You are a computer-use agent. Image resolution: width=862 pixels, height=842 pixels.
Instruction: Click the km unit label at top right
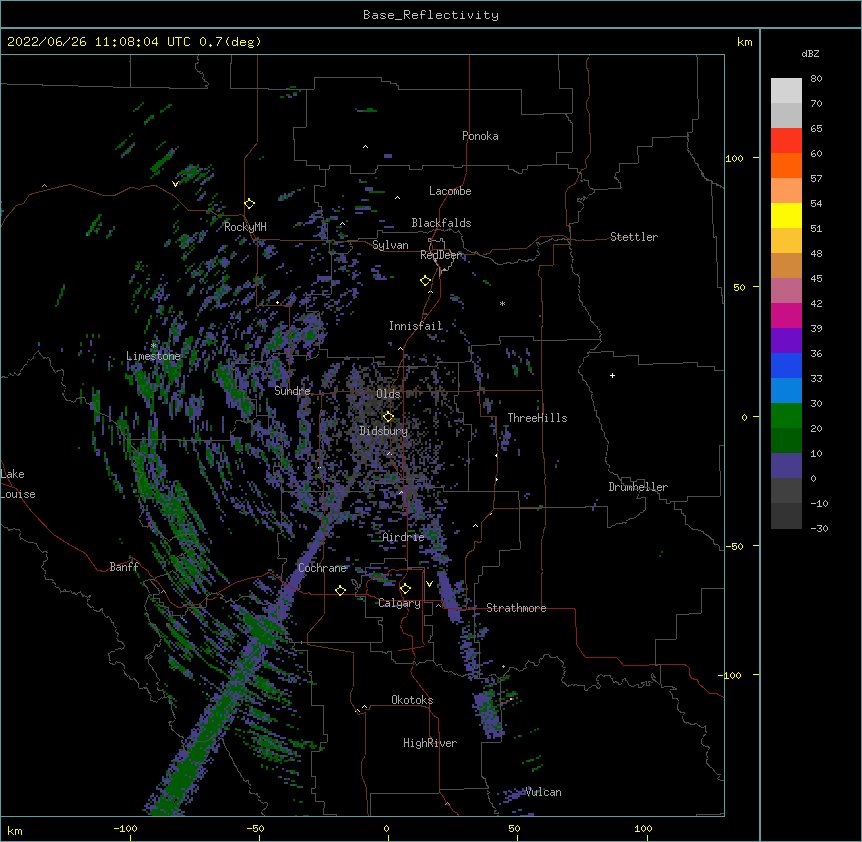click(744, 42)
